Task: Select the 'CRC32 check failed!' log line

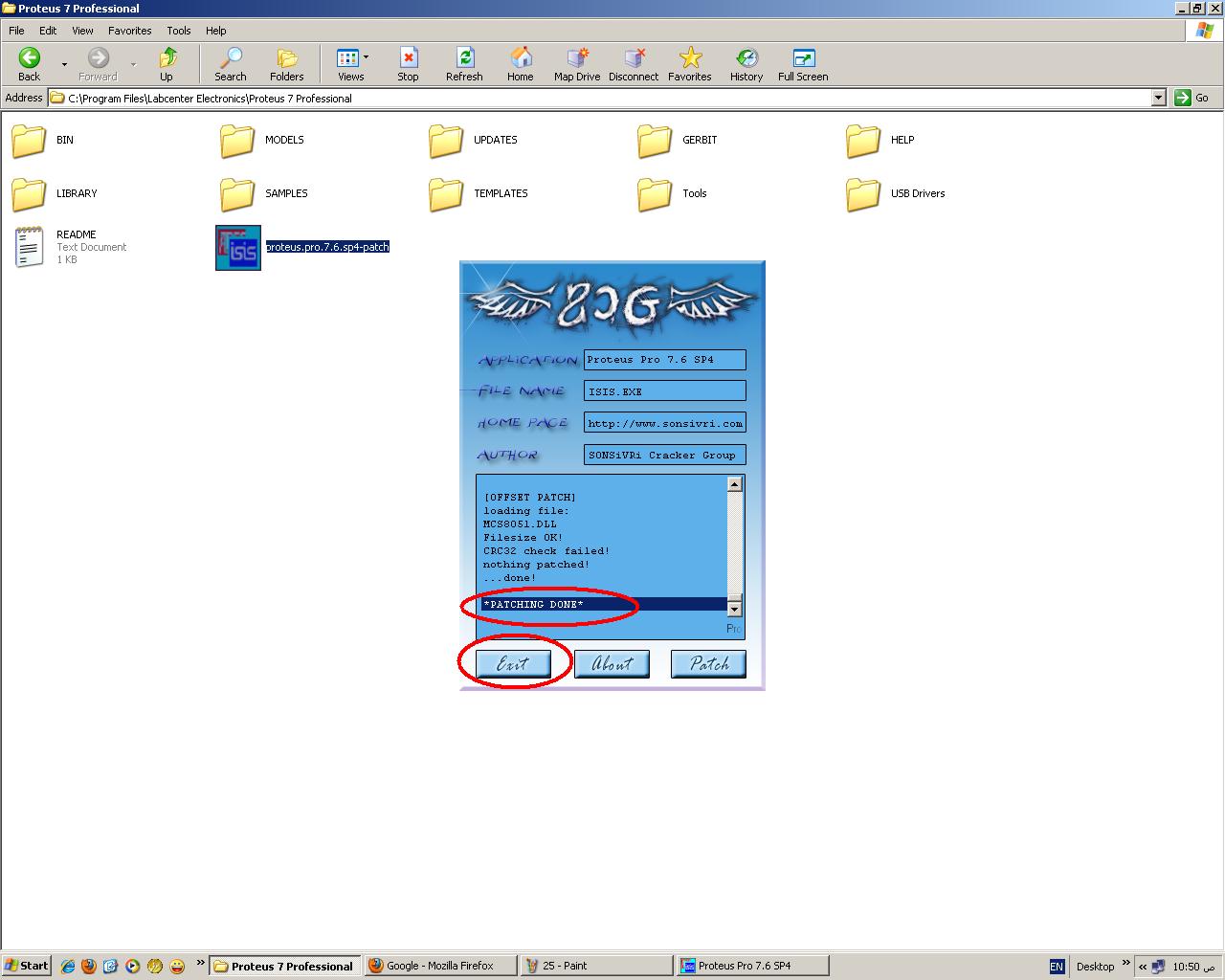Action: click(546, 551)
